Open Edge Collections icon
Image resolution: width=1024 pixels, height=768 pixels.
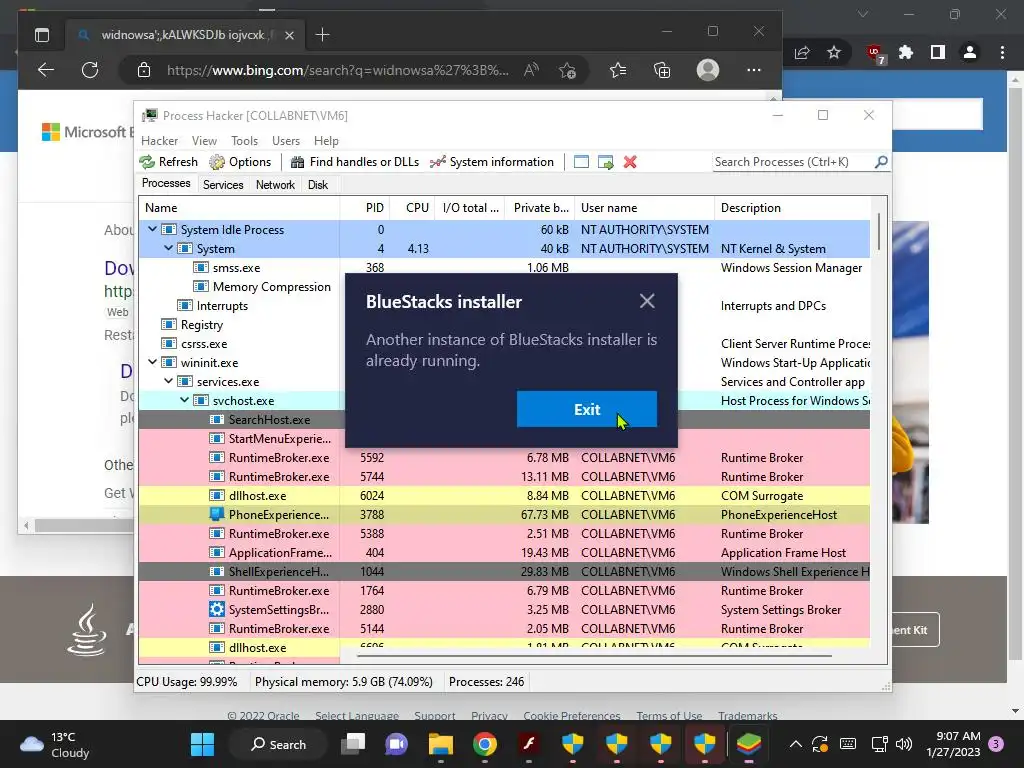662,70
